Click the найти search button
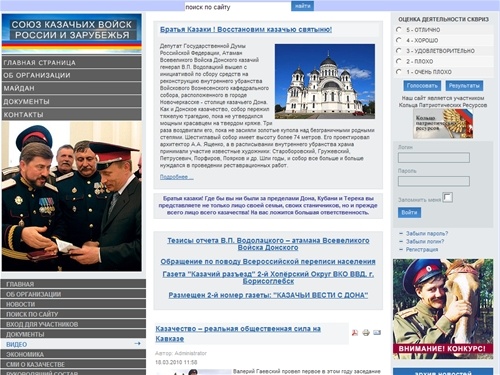The width and height of the screenshot is (500, 375). click(x=302, y=6)
